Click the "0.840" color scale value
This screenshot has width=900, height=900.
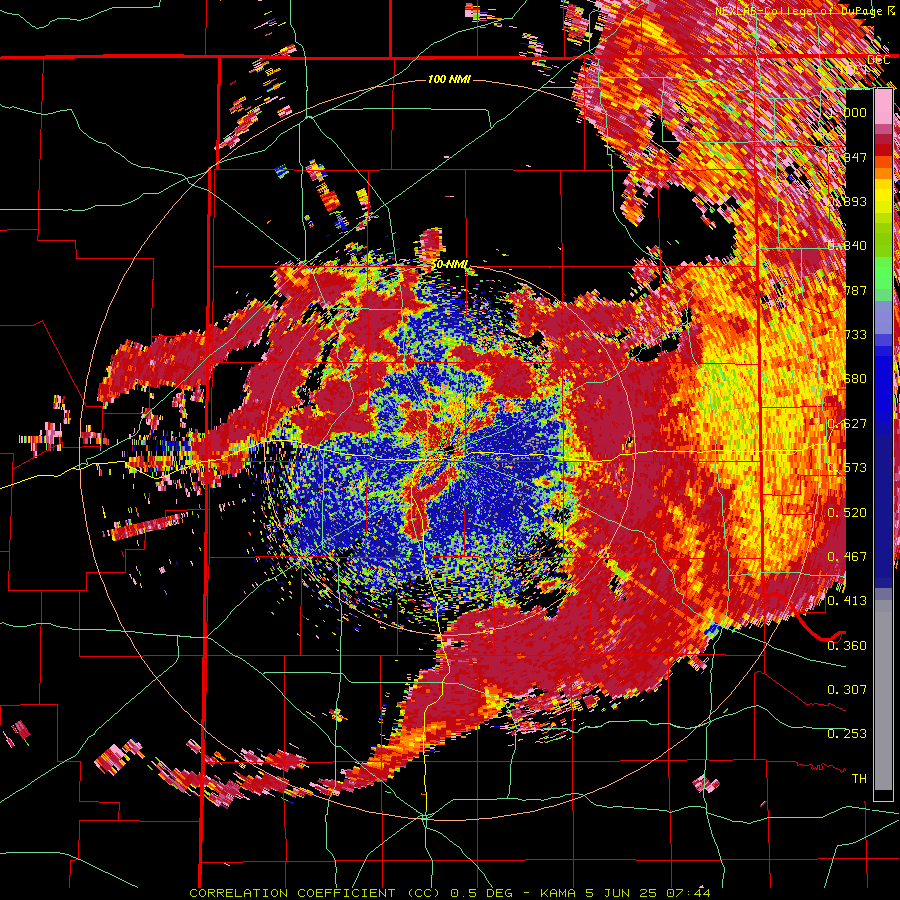[x=847, y=246]
